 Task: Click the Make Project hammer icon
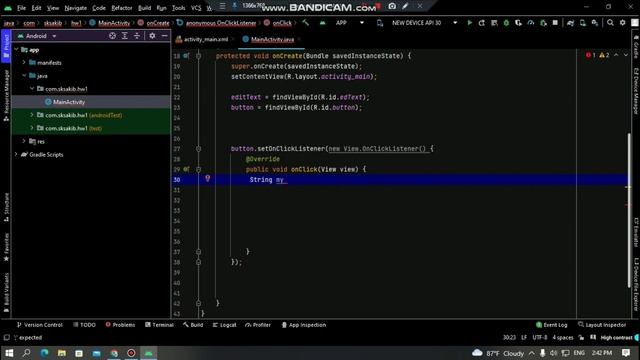pyautogui.click(x=305, y=23)
